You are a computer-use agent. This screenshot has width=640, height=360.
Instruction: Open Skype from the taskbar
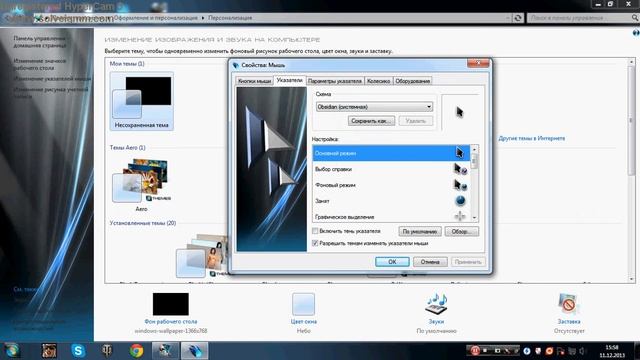pos(78,351)
